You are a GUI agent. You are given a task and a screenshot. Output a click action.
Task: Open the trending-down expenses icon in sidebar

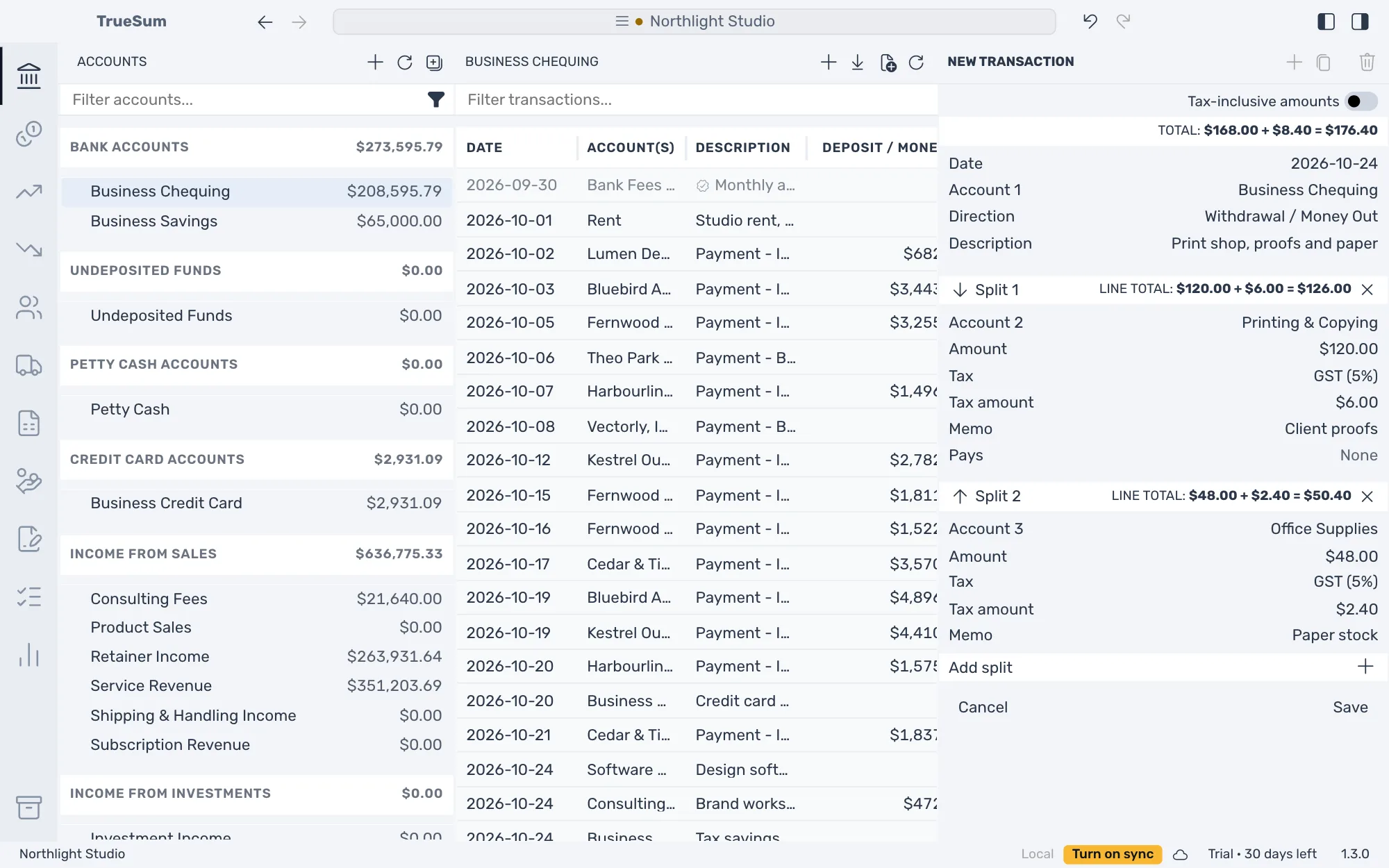(x=28, y=249)
